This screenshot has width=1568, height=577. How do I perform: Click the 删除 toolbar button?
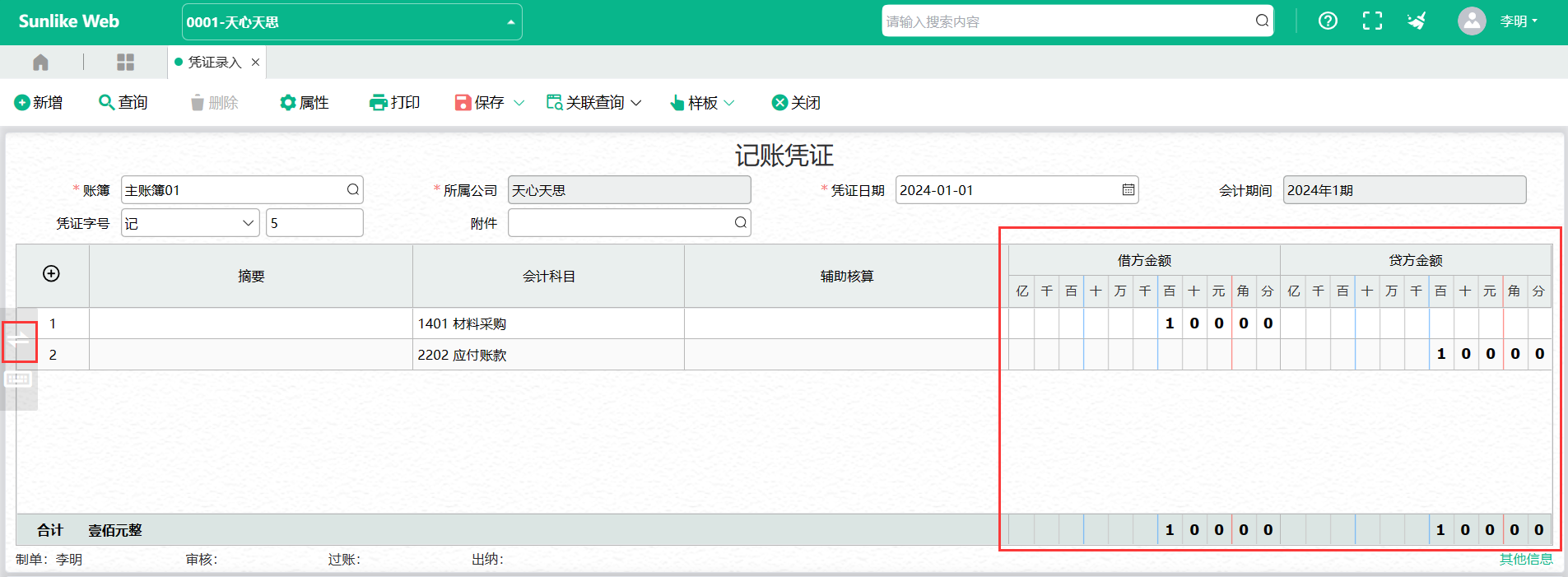pyautogui.click(x=214, y=103)
